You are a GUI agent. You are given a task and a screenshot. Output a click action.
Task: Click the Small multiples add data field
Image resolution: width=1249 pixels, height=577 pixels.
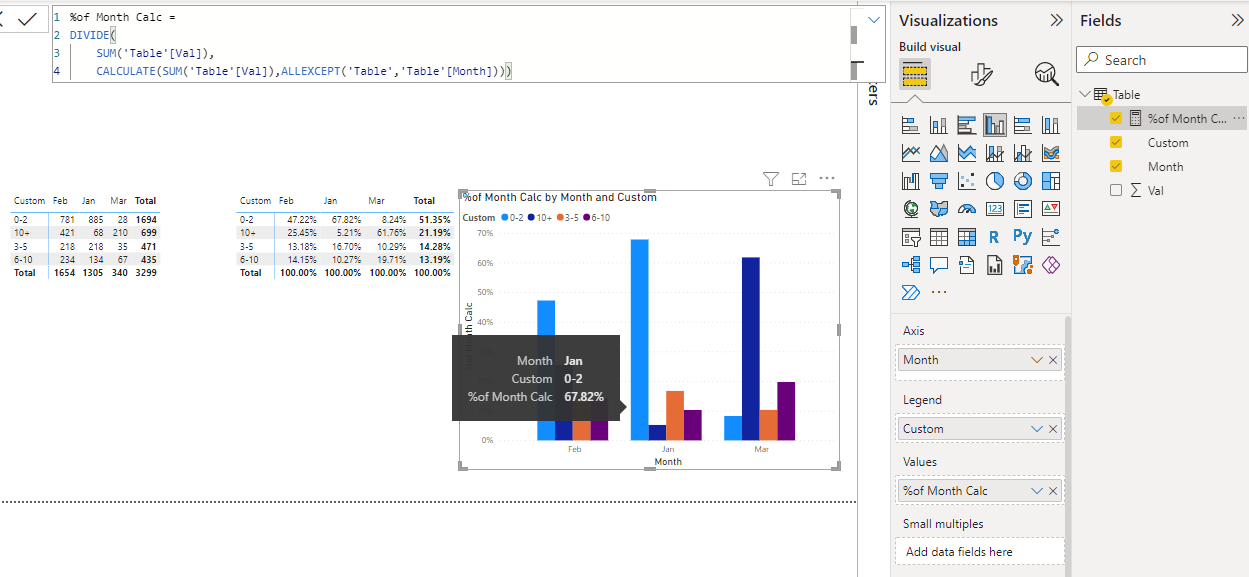(979, 551)
